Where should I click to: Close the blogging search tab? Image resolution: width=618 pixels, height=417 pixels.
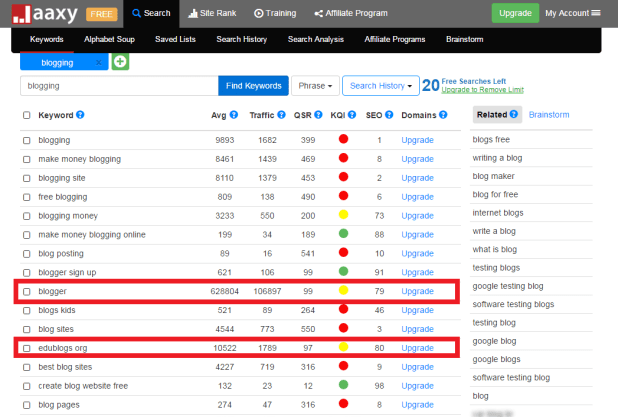coord(99,62)
